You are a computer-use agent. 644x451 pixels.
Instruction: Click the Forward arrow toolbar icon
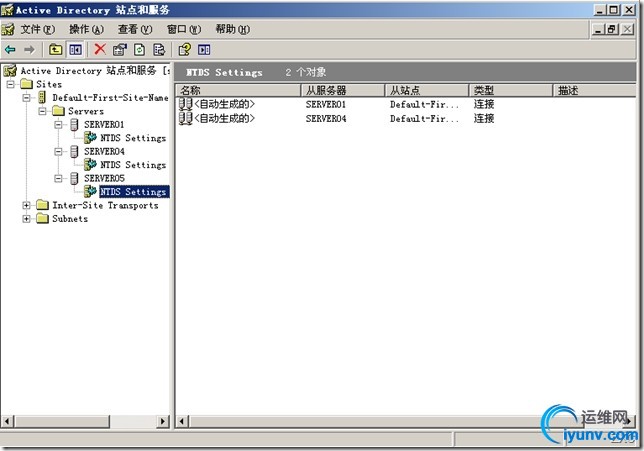(x=29, y=50)
